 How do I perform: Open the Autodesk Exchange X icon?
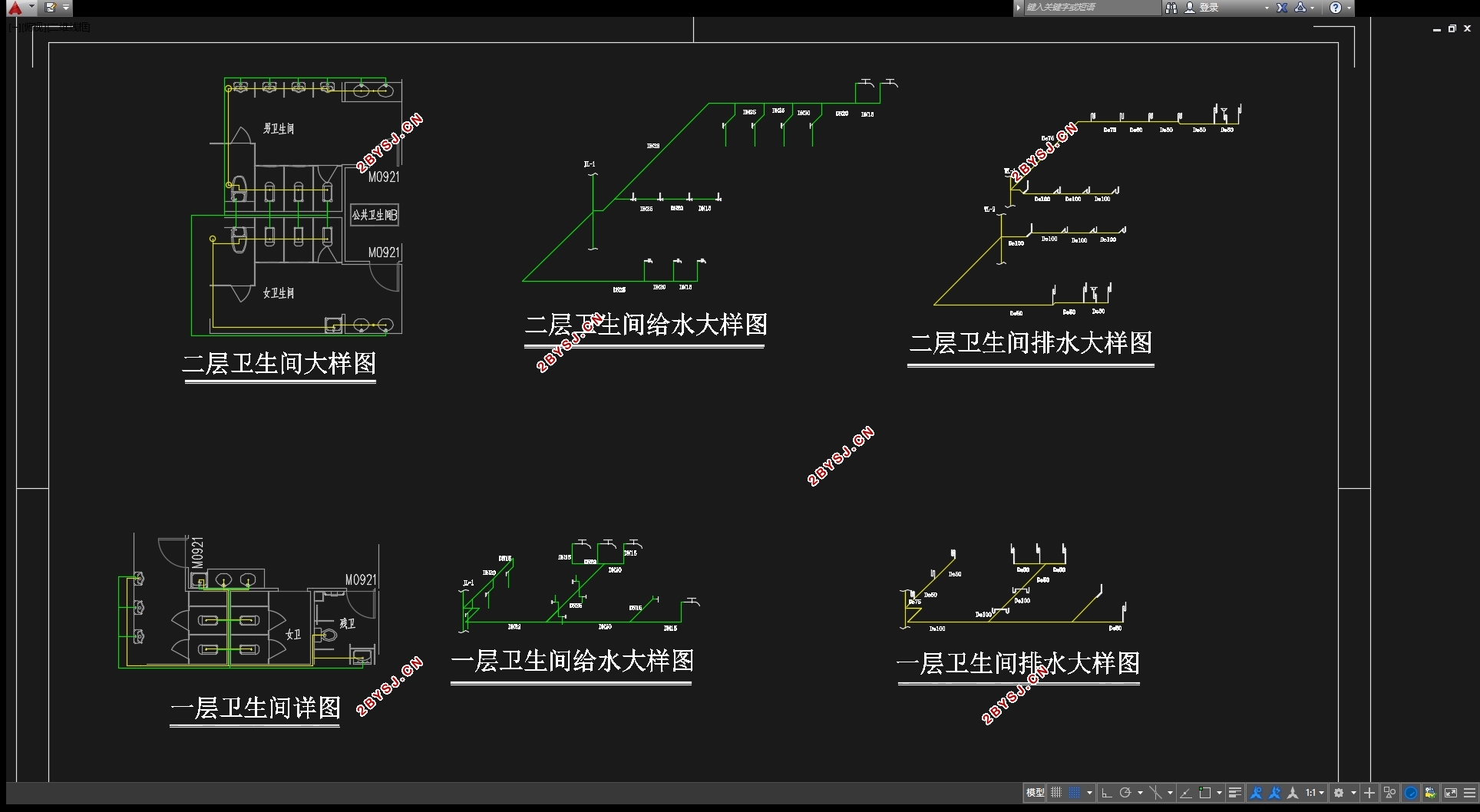1282,8
